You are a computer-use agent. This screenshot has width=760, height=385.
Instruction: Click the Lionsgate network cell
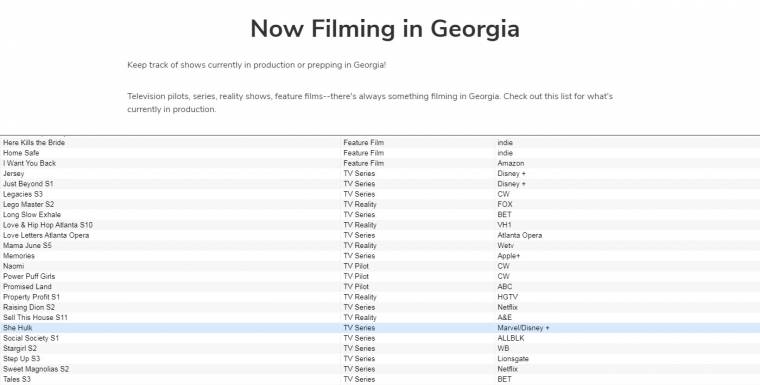coord(513,359)
